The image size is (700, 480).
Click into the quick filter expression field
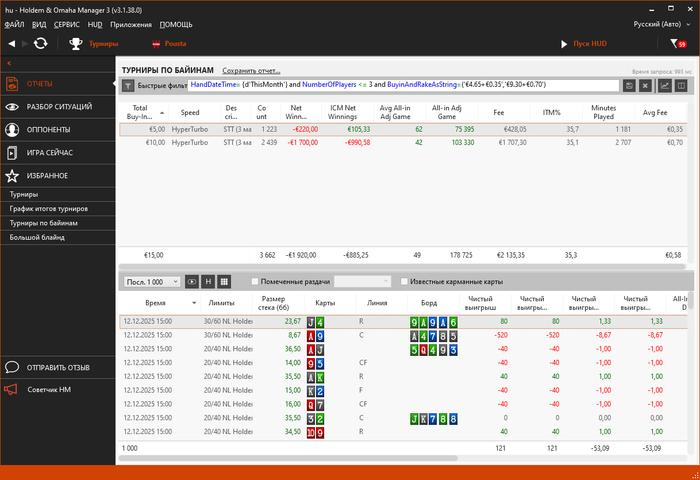[x=400, y=86]
